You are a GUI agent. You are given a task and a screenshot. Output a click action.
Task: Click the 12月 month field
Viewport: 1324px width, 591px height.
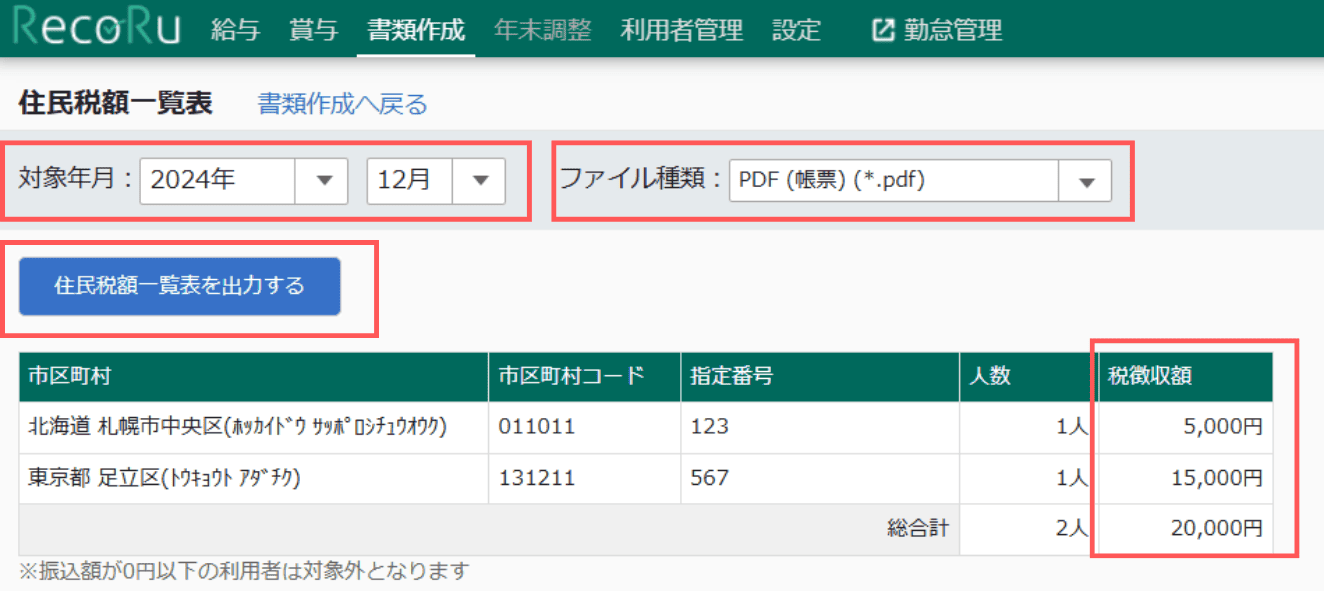411,181
